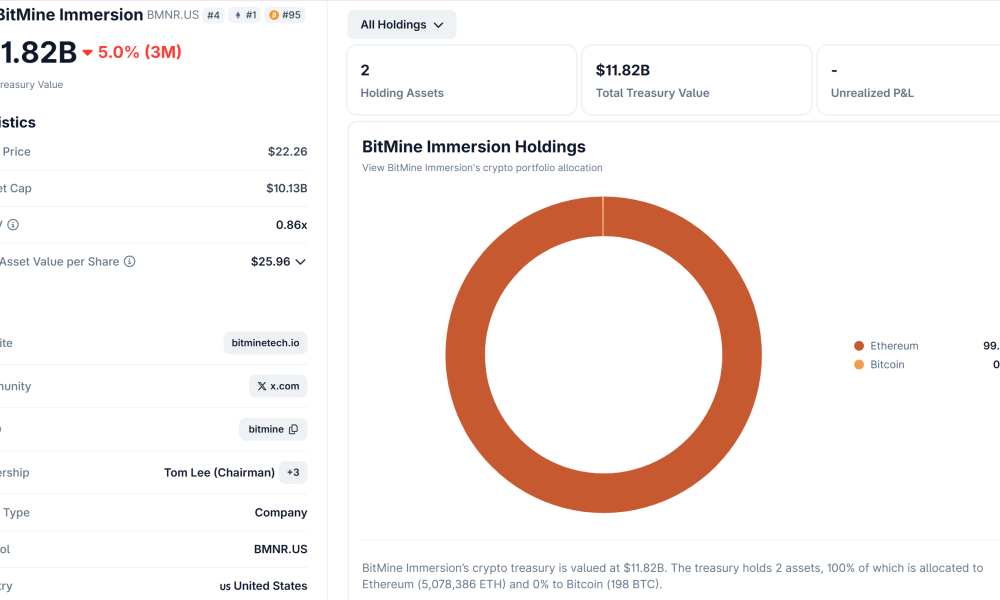Click the United States country value
1000x600 pixels.
263,586
